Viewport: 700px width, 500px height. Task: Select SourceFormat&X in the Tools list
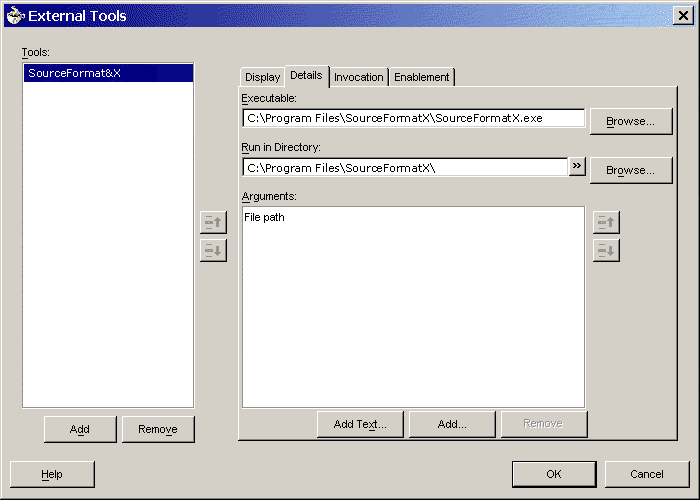tap(108, 73)
